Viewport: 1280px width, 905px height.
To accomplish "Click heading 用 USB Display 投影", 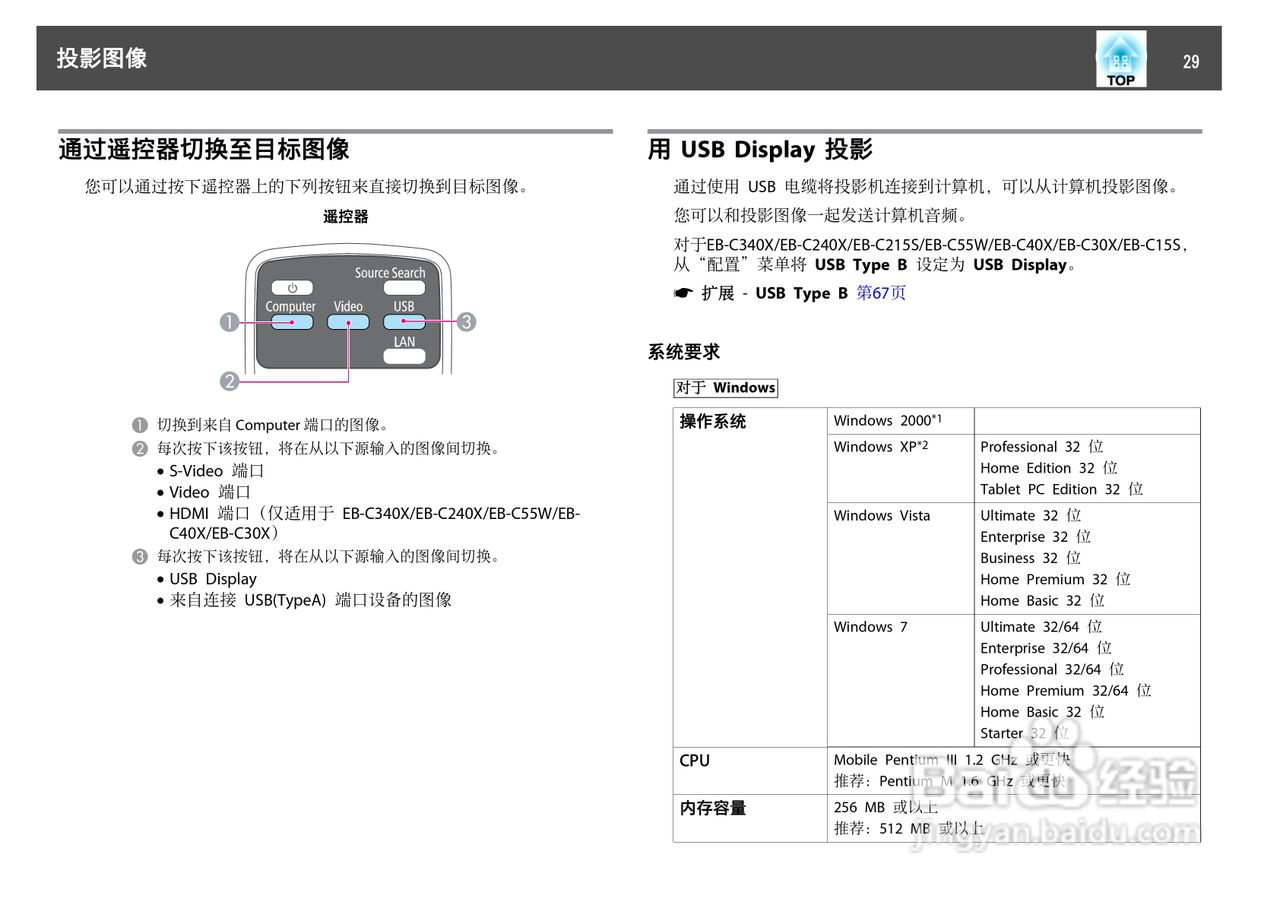I will tap(760, 150).
